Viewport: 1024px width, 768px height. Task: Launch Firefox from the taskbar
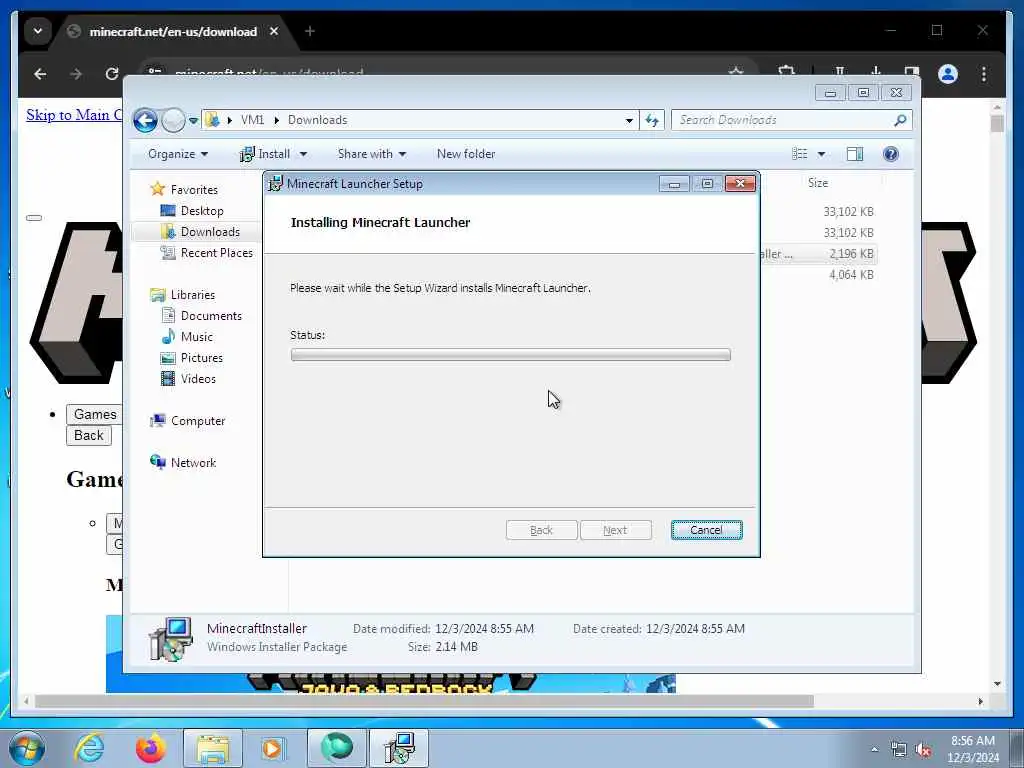pos(150,748)
